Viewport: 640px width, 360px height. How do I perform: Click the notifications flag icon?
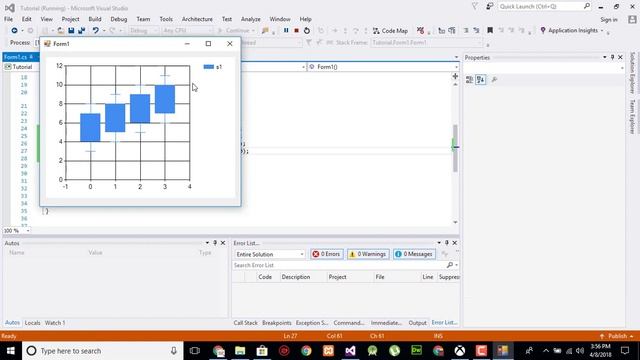(475, 7)
